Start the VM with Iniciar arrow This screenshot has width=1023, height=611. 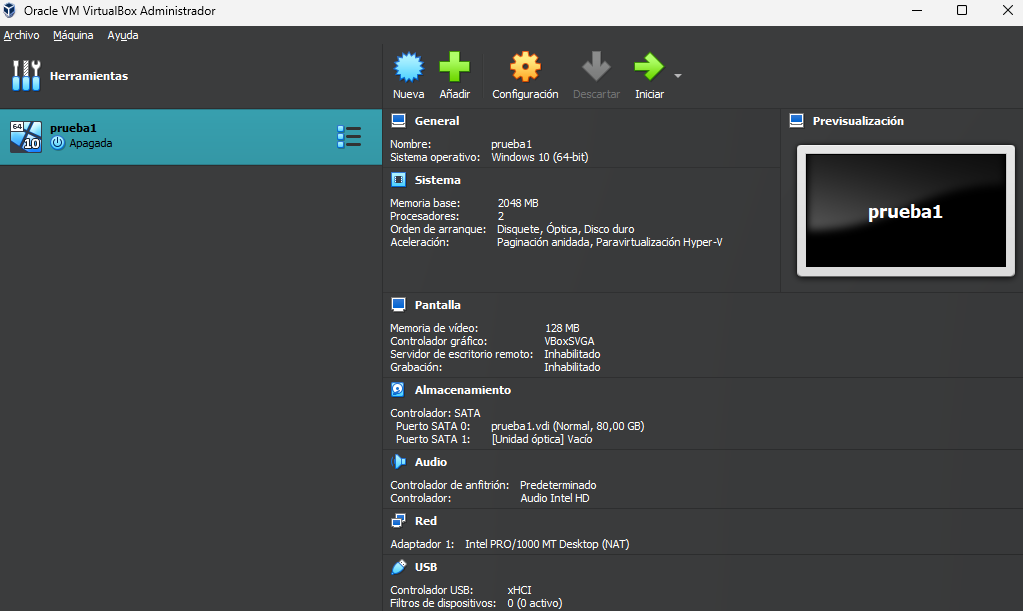(649, 67)
